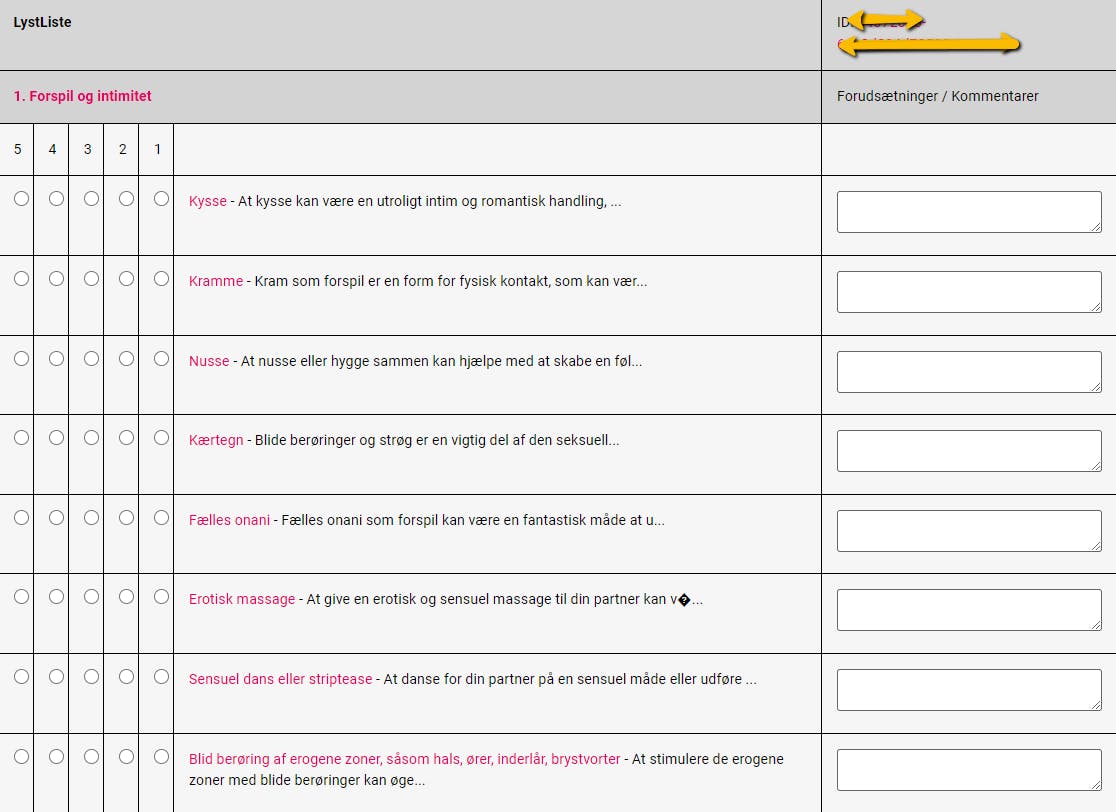Click the Sensuel dans eller striptease link
The width and height of the screenshot is (1116, 812).
[x=280, y=679]
